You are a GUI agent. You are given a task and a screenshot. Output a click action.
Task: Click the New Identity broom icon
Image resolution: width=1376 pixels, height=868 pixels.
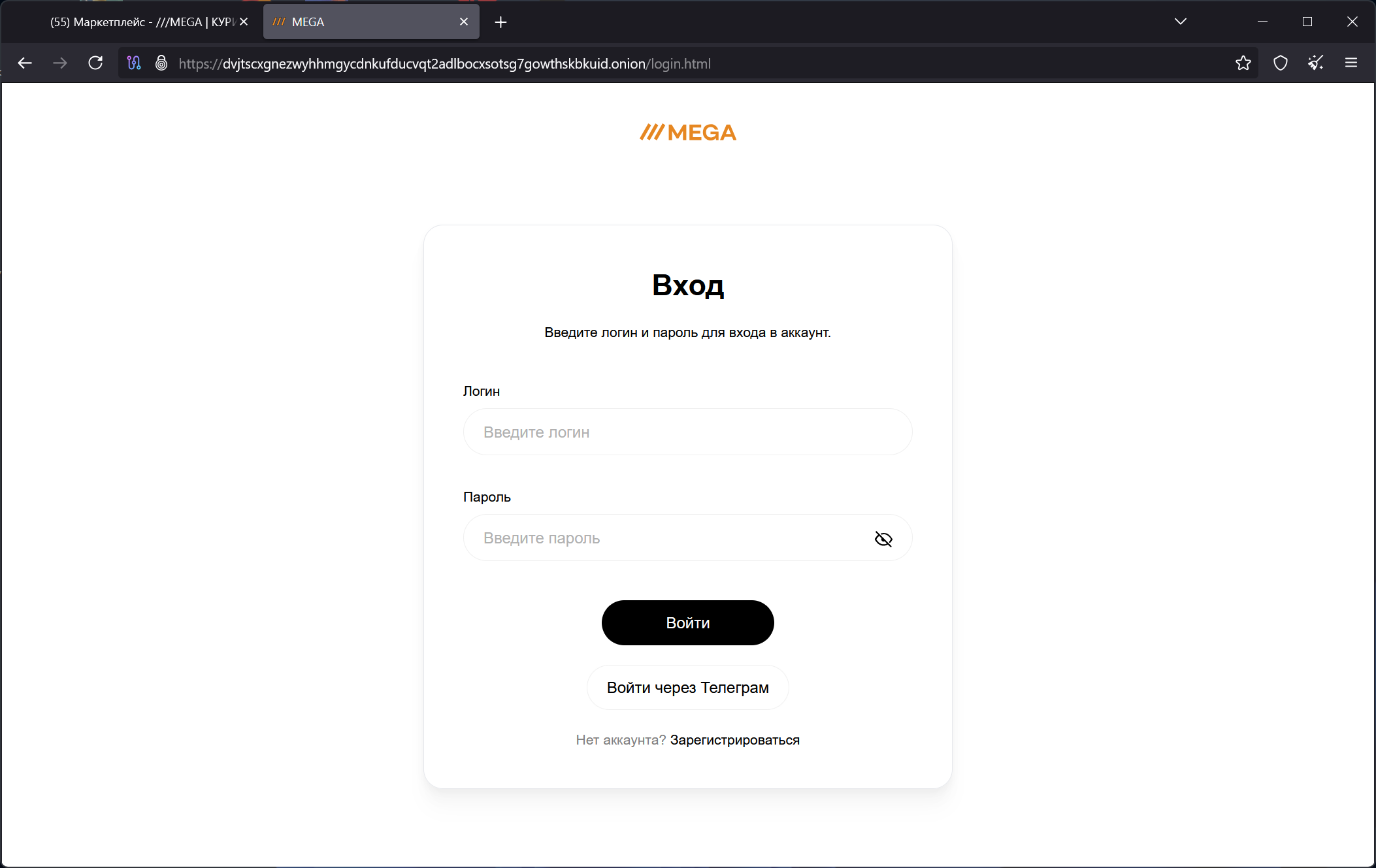click(1315, 63)
